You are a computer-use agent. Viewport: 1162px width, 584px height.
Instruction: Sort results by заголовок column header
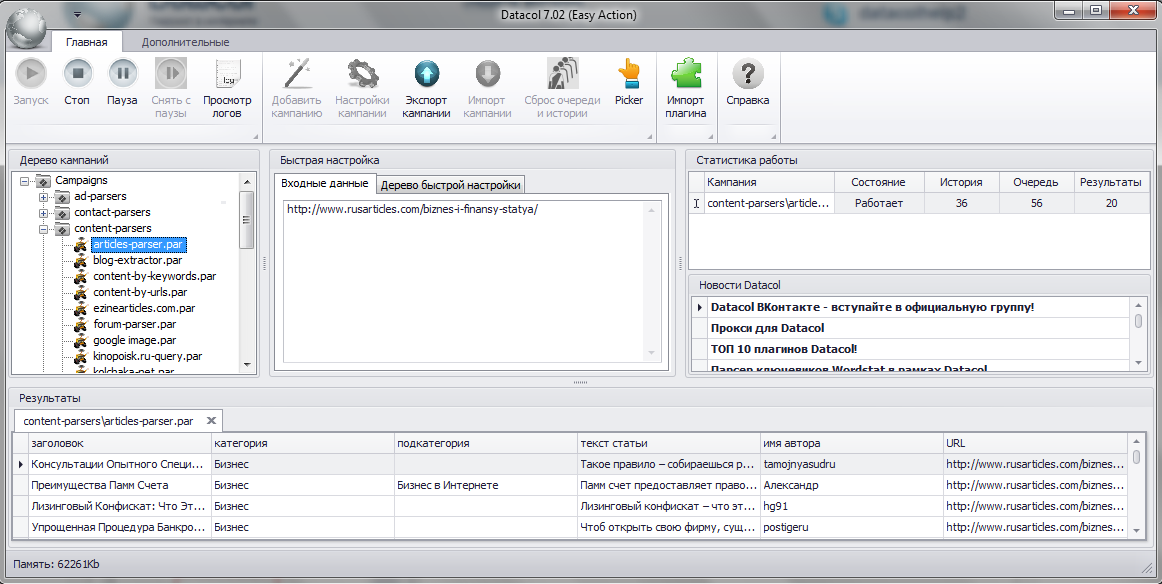point(119,443)
